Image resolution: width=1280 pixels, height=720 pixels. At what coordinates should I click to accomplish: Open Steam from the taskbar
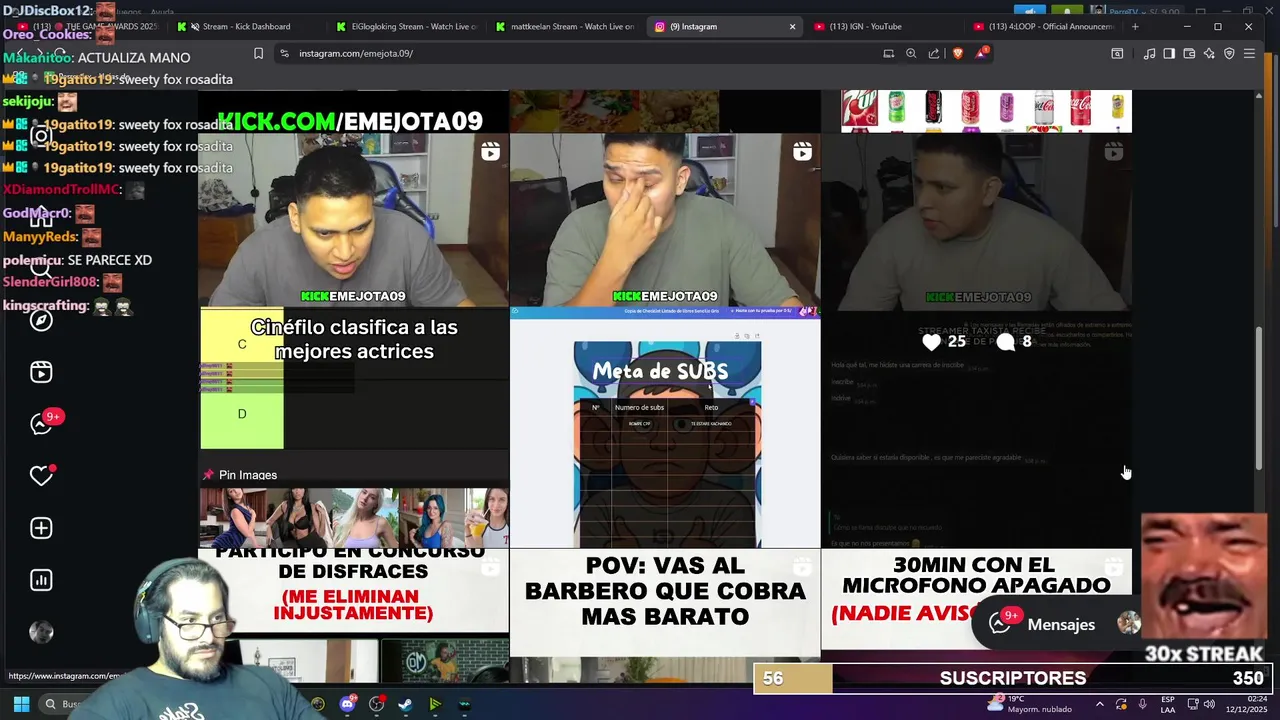click(405, 704)
